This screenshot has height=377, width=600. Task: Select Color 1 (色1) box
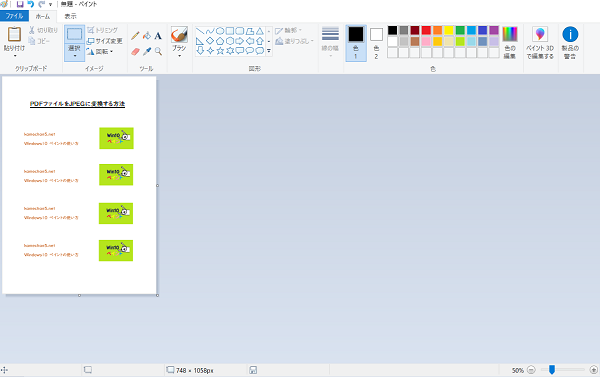click(356, 43)
